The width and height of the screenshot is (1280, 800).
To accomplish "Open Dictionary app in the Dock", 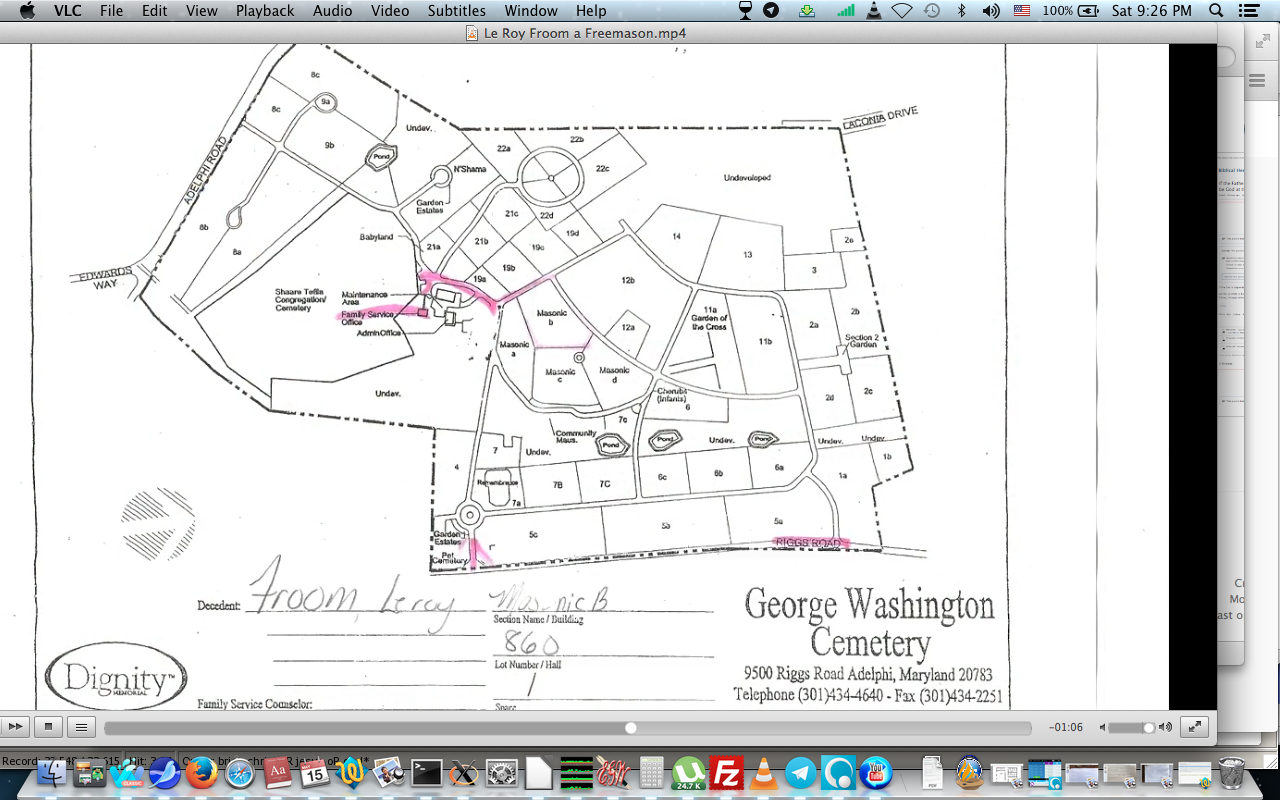I will 277,773.
